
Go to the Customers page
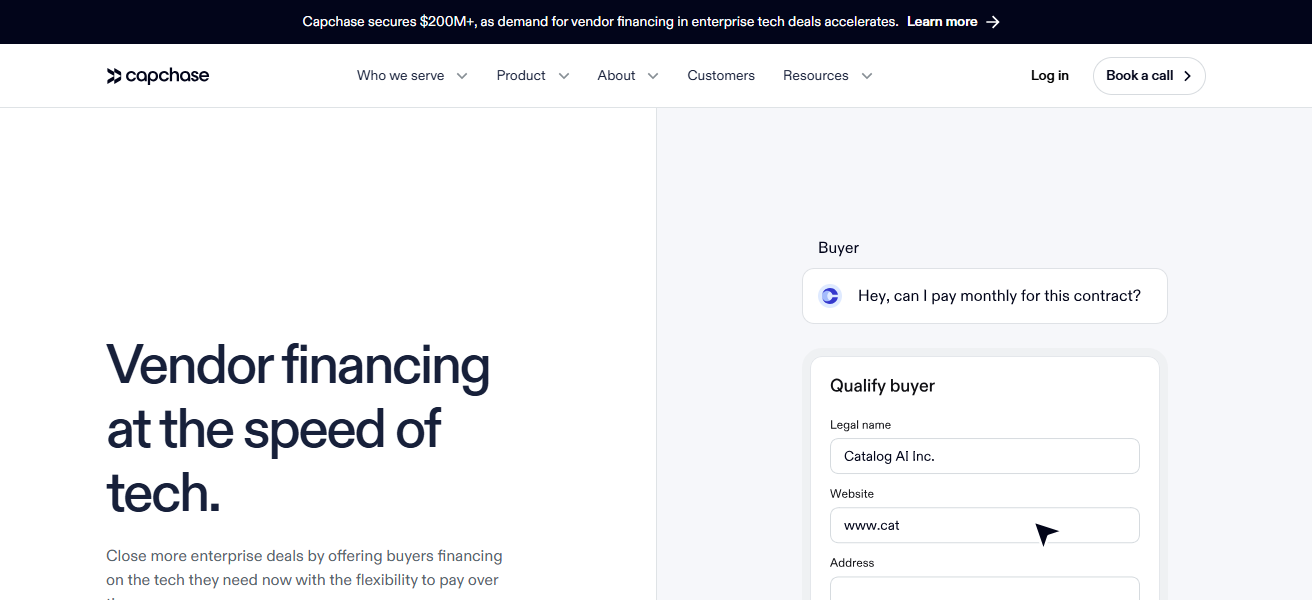721,76
